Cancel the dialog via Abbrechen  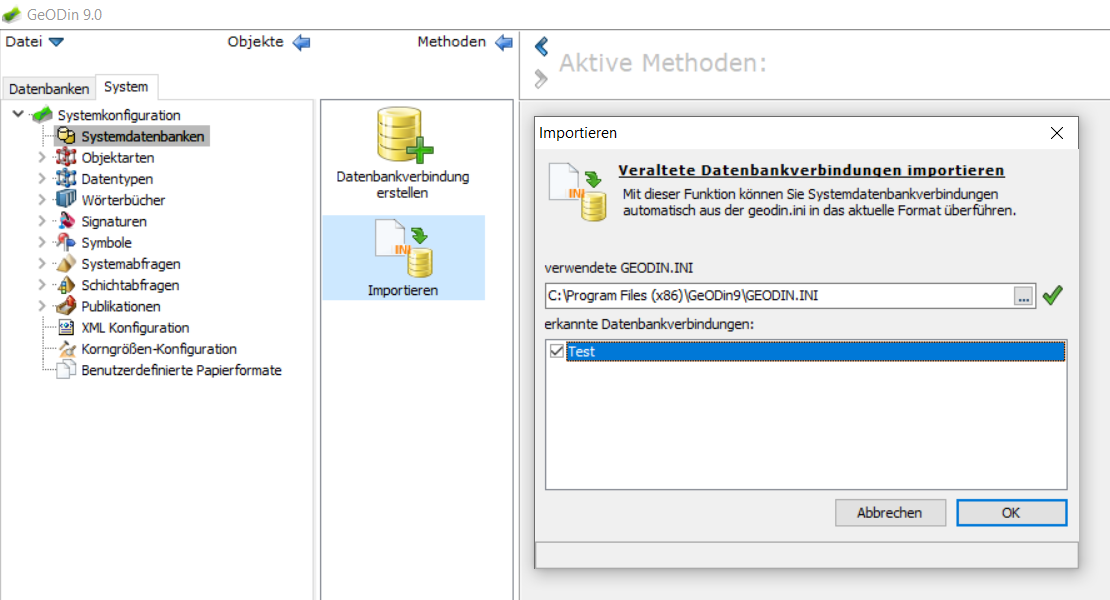click(890, 512)
